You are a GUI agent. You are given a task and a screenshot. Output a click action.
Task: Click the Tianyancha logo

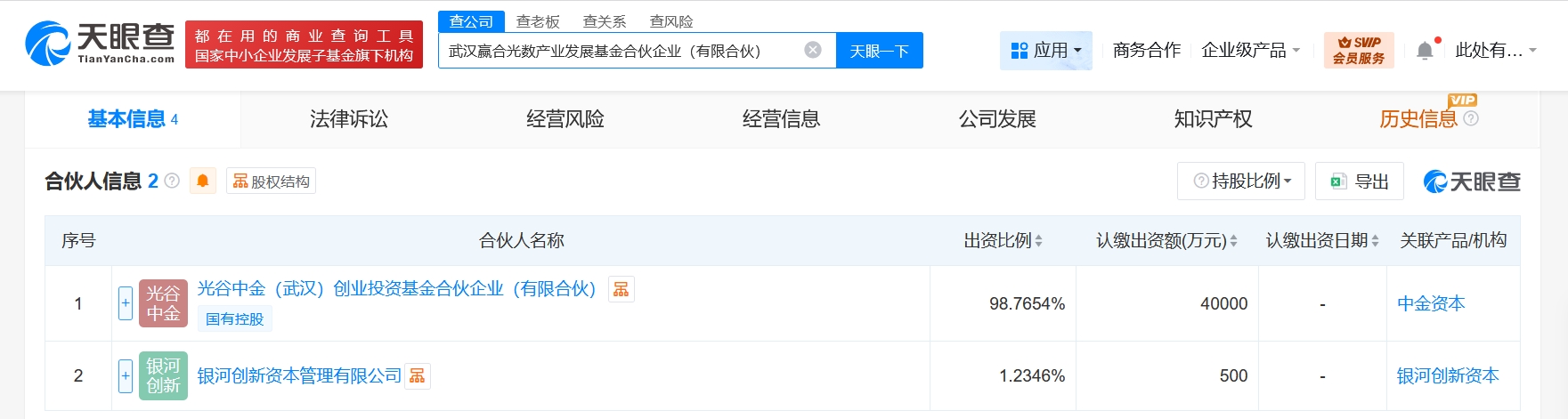(x=100, y=43)
